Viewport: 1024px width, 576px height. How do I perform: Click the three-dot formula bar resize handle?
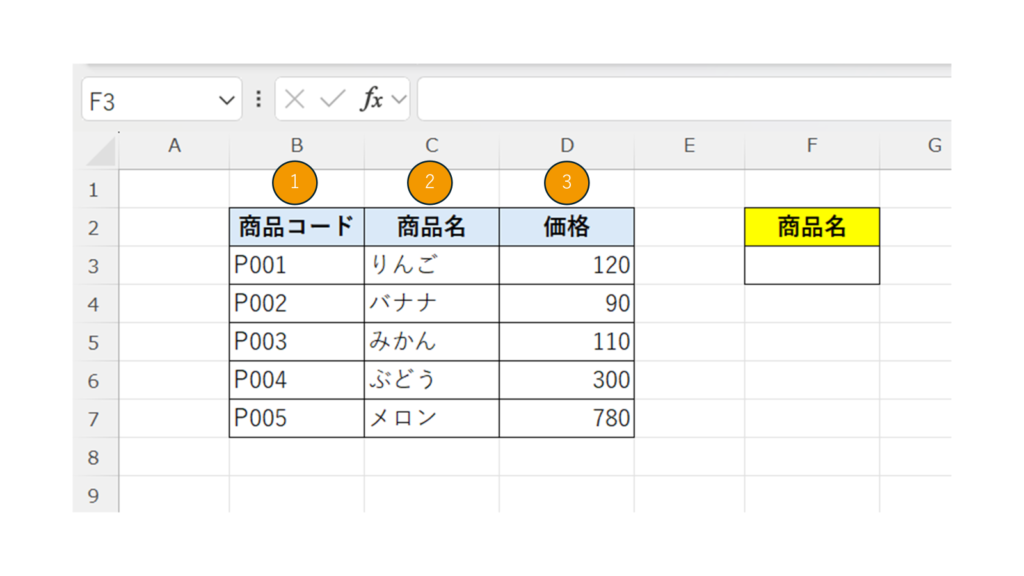click(x=258, y=100)
